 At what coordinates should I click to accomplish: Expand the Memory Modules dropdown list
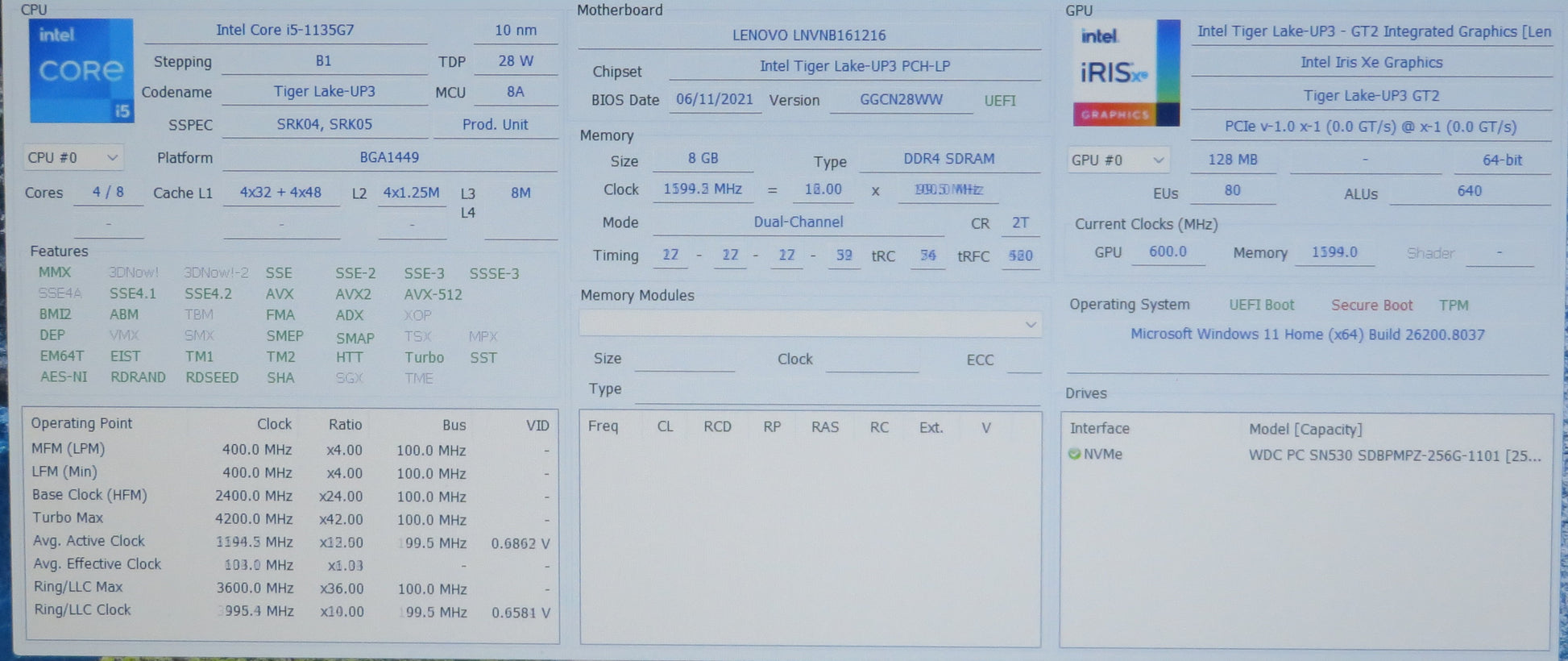[810, 324]
